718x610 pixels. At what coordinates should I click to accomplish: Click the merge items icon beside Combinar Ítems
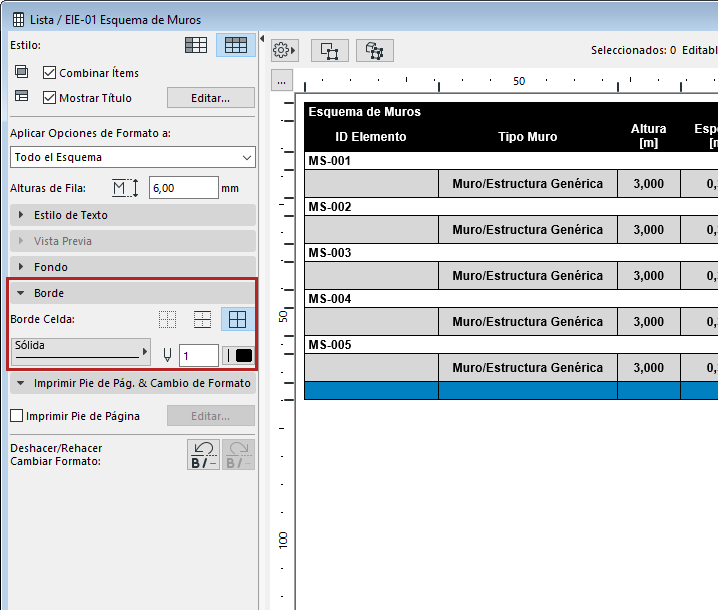click(x=22, y=72)
